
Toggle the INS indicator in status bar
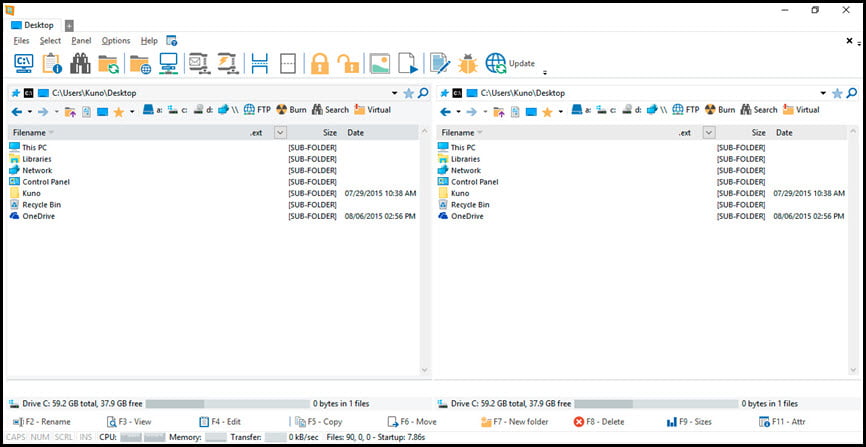coord(86,437)
